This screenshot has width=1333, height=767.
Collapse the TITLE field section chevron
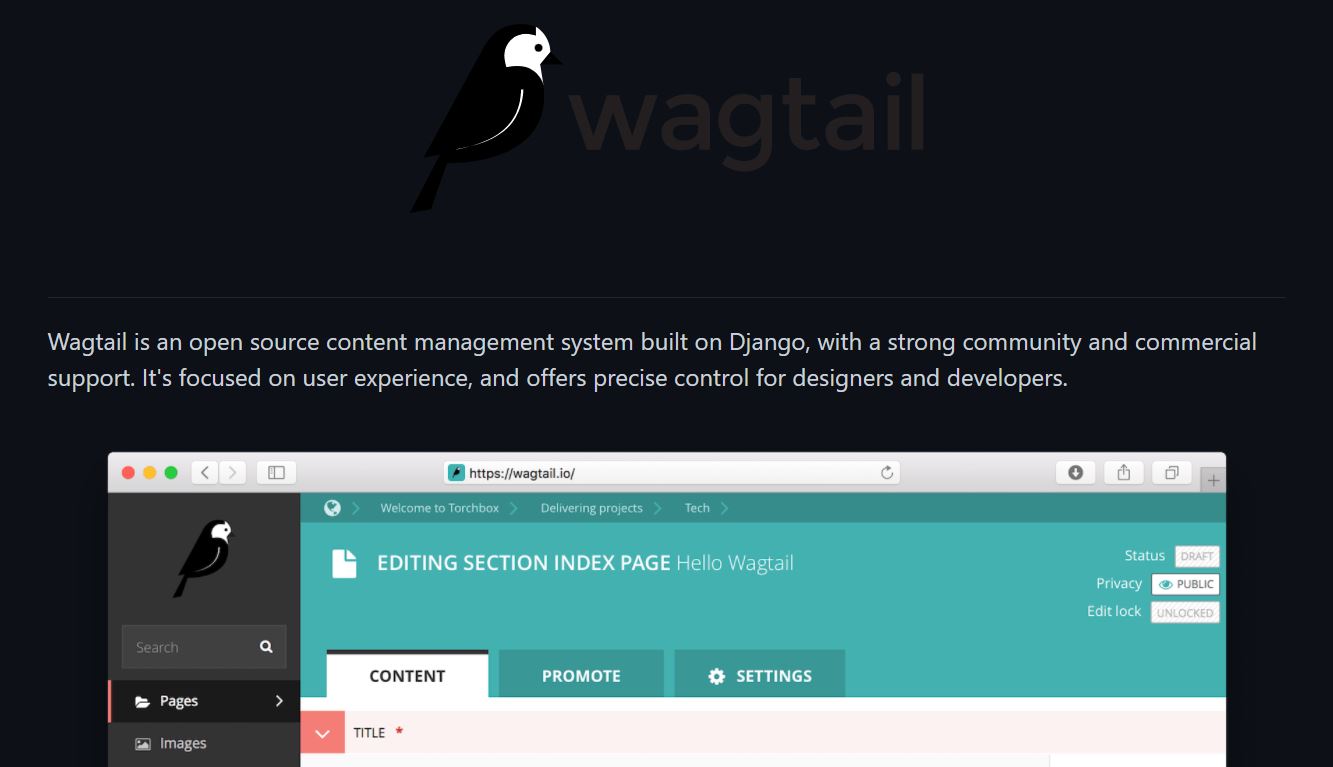(322, 733)
